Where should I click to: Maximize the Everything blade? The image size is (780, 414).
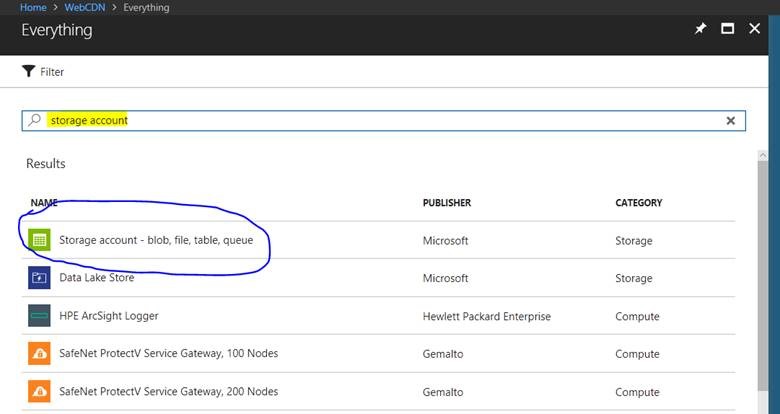pos(727,29)
